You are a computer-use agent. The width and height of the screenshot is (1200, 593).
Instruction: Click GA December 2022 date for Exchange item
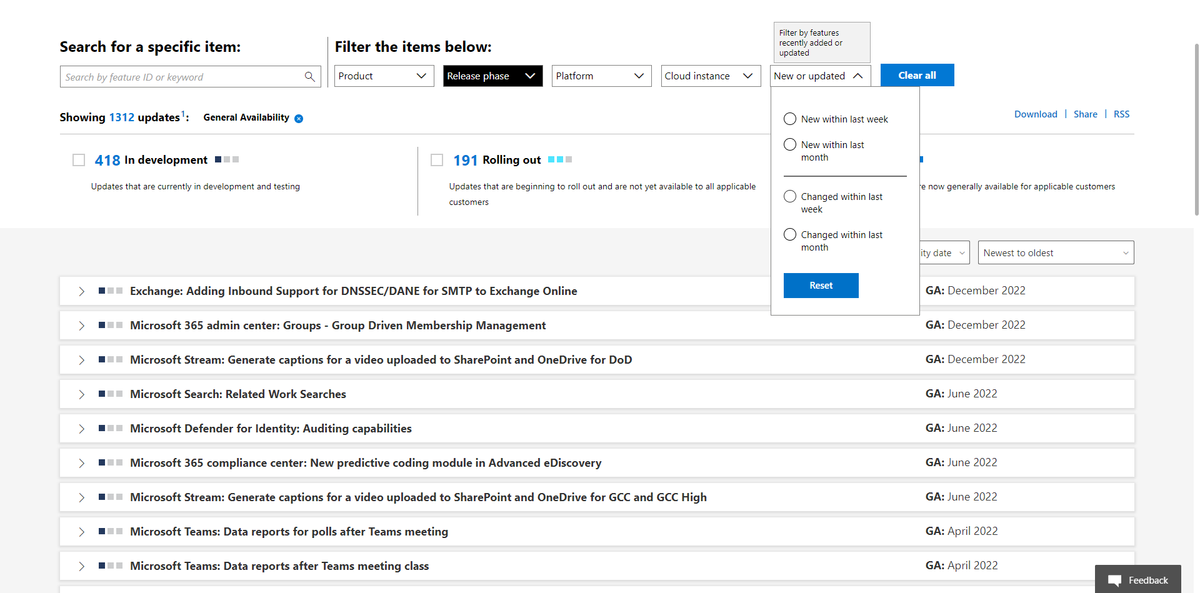pyautogui.click(x=976, y=291)
